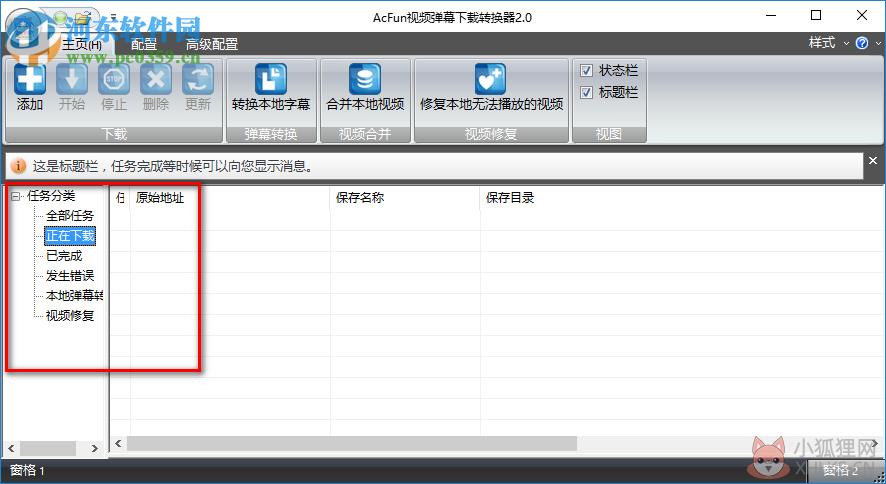The width and height of the screenshot is (886, 484).
Task: Switch to the 高级配置 tab
Action: 212,44
